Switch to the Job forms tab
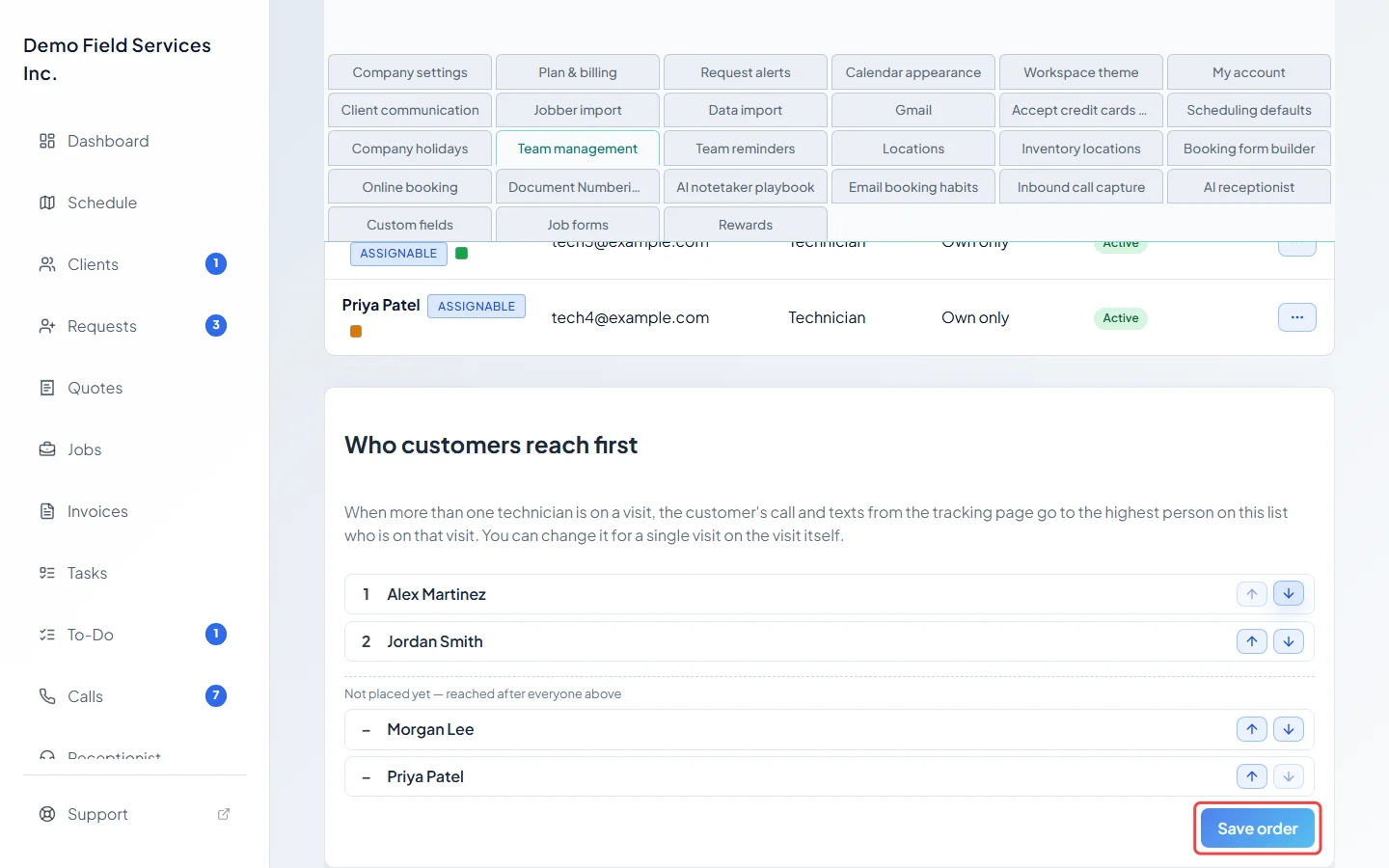Viewport: 1389px width, 868px height. click(578, 225)
